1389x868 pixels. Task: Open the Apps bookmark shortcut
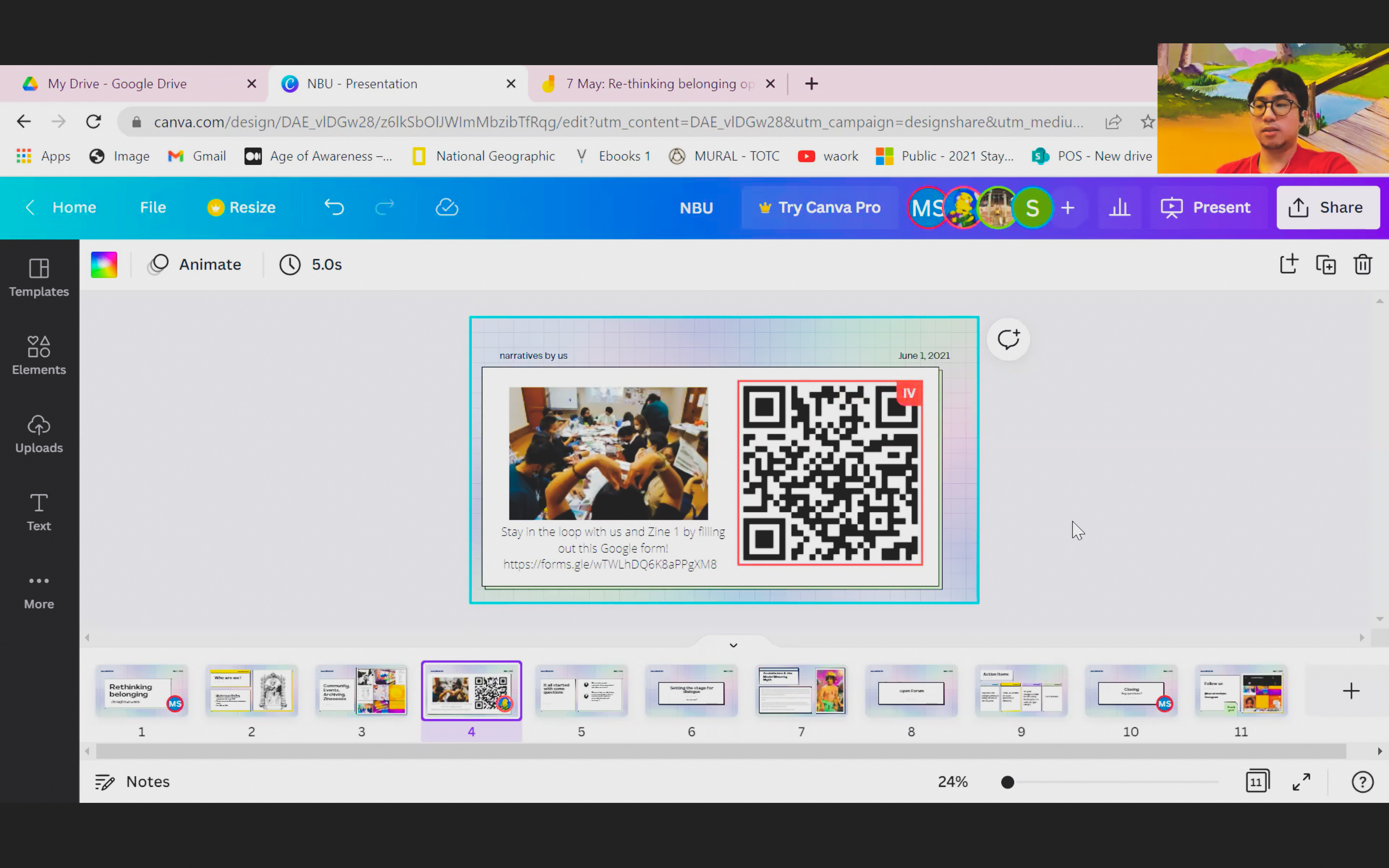tap(43, 156)
